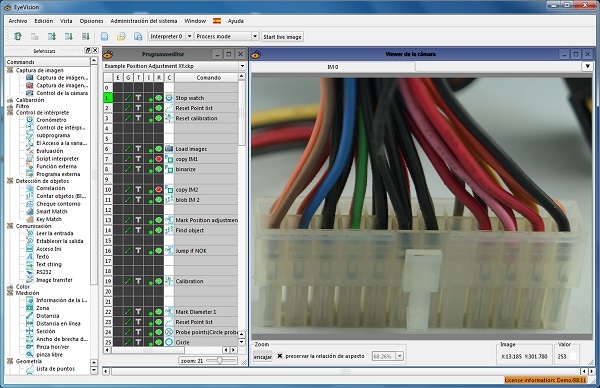This screenshot has height=388, width=600.
Task: Click the Probe points circle icon
Action: pos(169,332)
